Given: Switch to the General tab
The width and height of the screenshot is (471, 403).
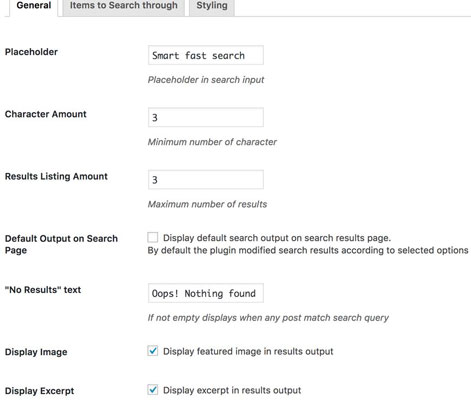Looking at the screenshot, I should (34, 7).
